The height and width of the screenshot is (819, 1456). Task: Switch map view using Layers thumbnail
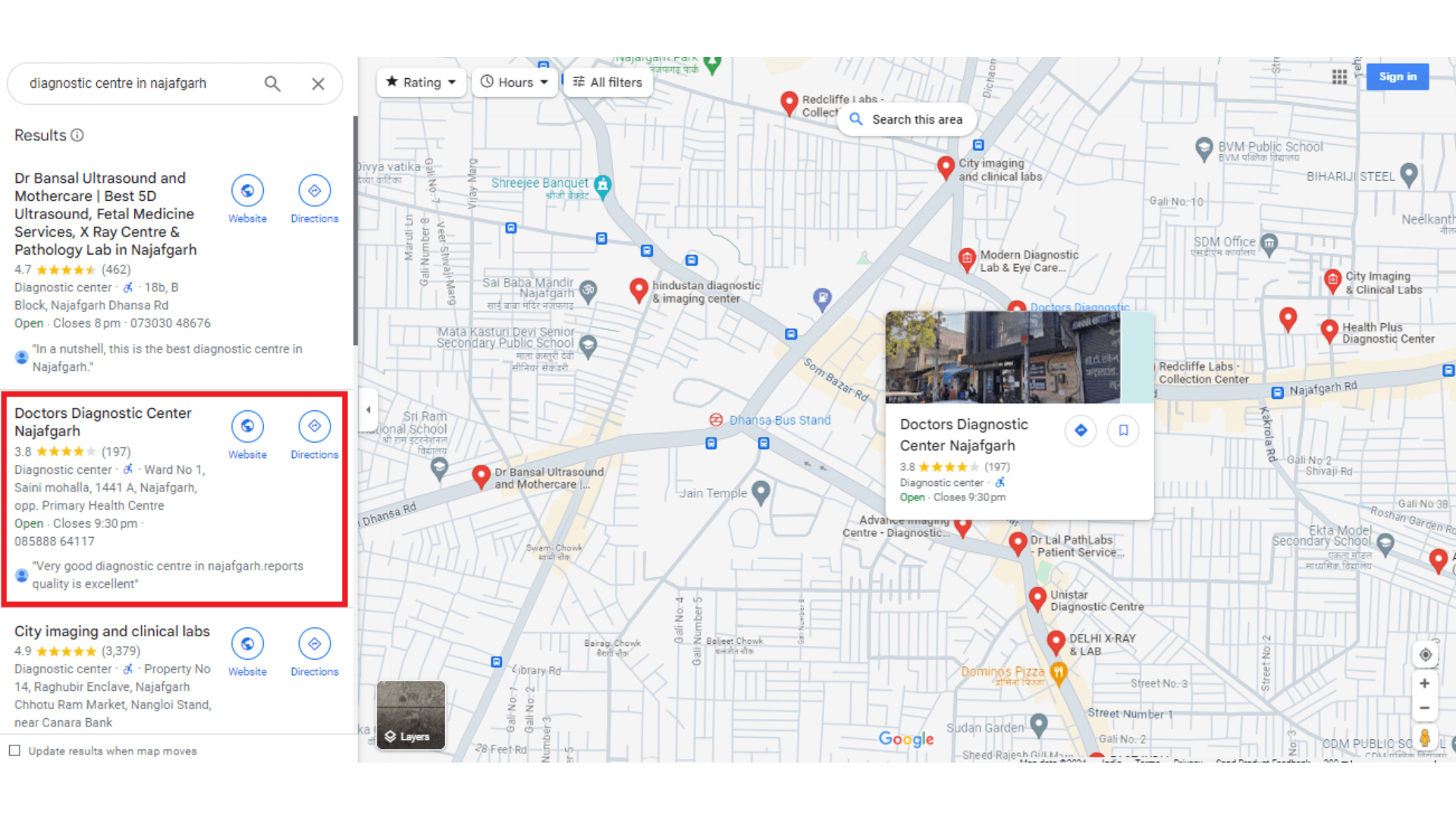(x=410, y=715)
